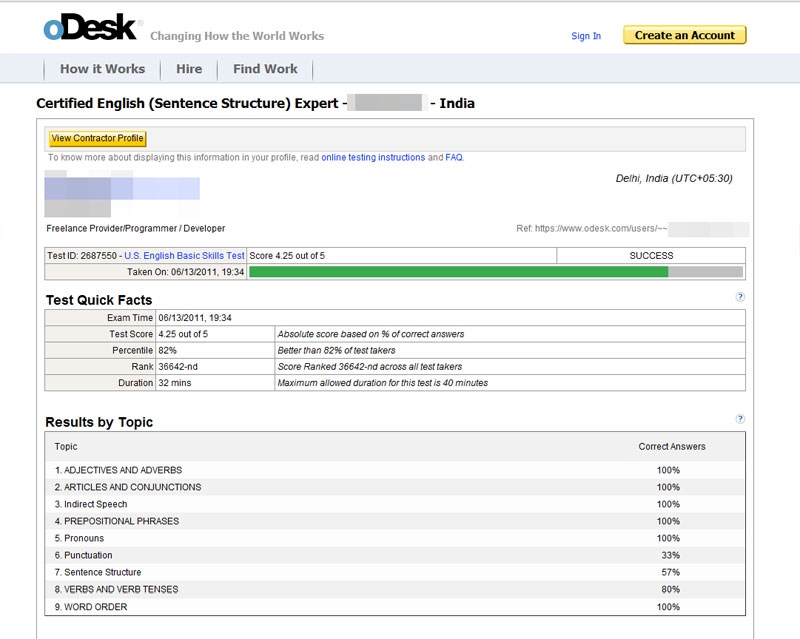Click the 57% Sentence Structure score
The height and width of the screenshot is (639, 800).
[670, 572]
